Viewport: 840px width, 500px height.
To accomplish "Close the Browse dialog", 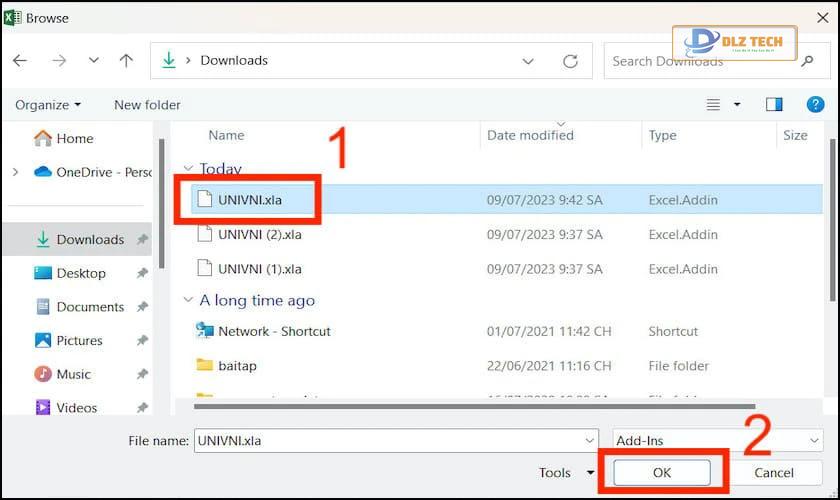I will coord(823,18).
